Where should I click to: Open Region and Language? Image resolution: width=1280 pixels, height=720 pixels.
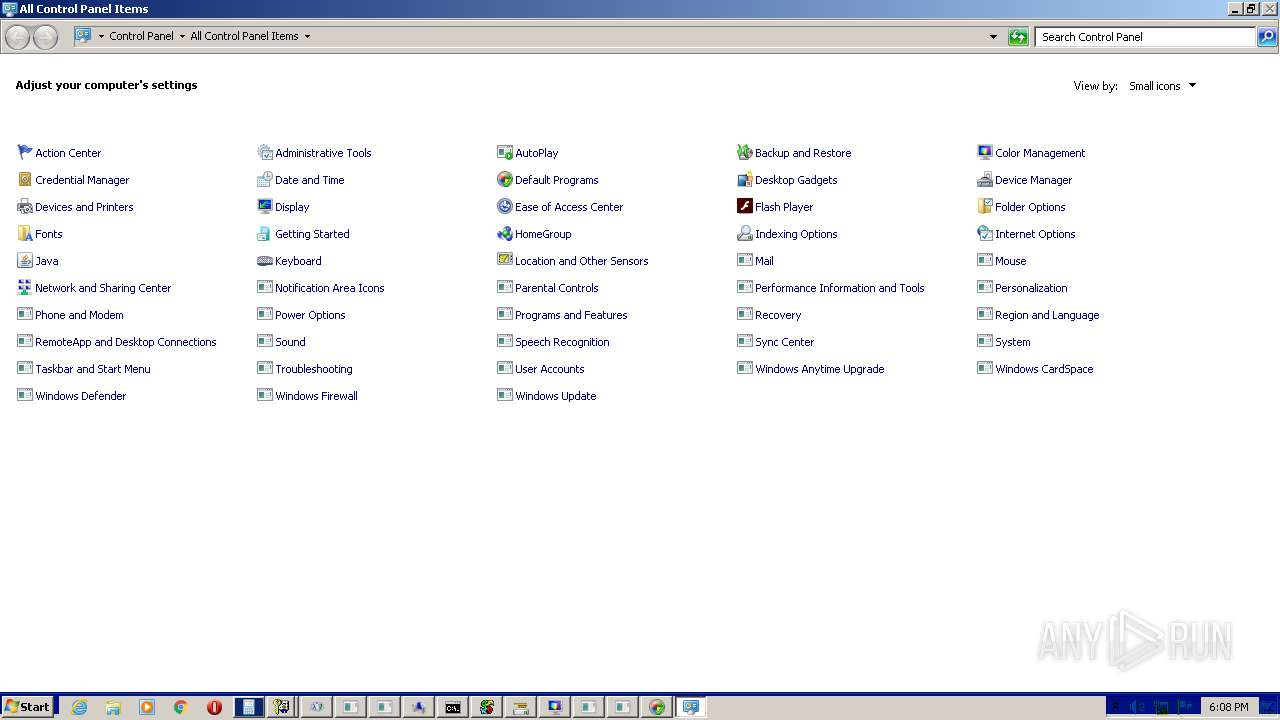pyautogui.click(x=1047, y=315)
